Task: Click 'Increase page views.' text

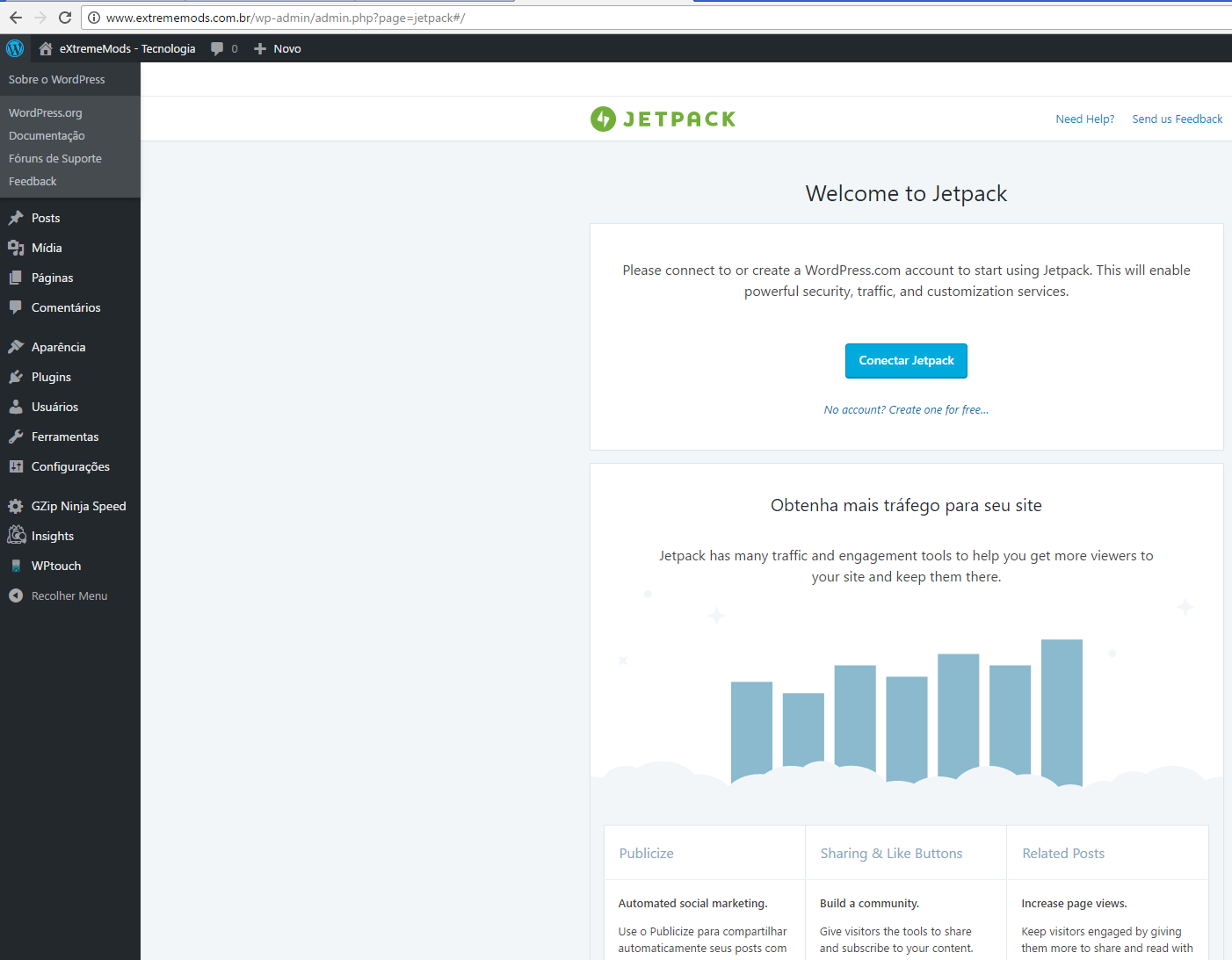Action: pyautogui.click(x=1074, y=903)
